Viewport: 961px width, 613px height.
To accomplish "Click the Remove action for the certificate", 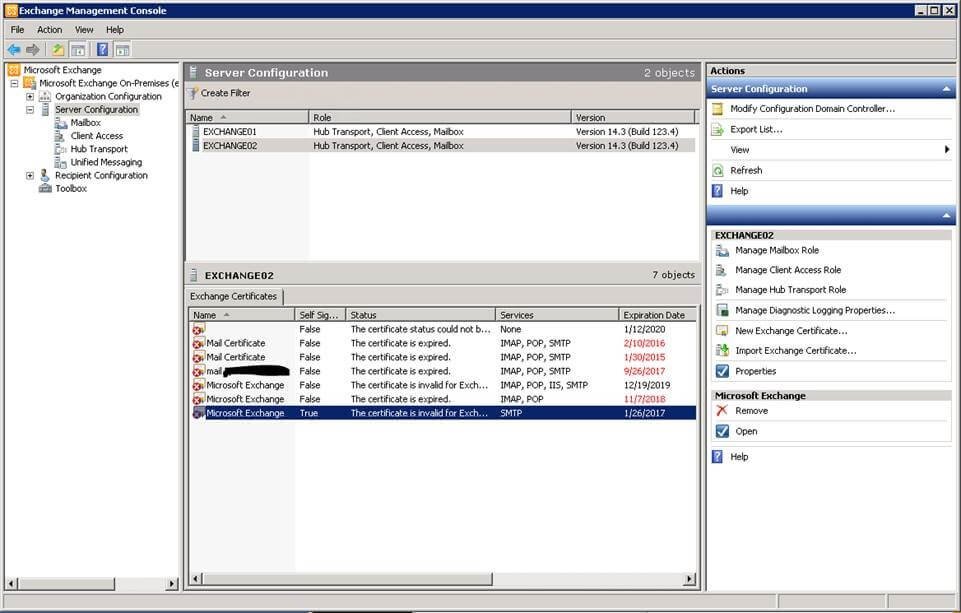I will tap(751, 411).
